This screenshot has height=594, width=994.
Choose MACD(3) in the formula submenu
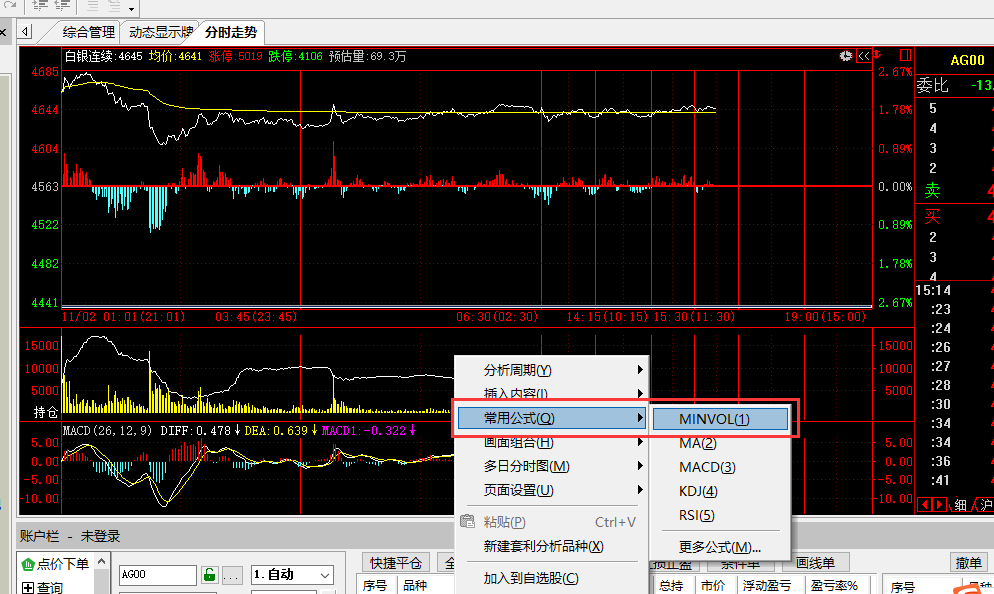pos(707,467)
